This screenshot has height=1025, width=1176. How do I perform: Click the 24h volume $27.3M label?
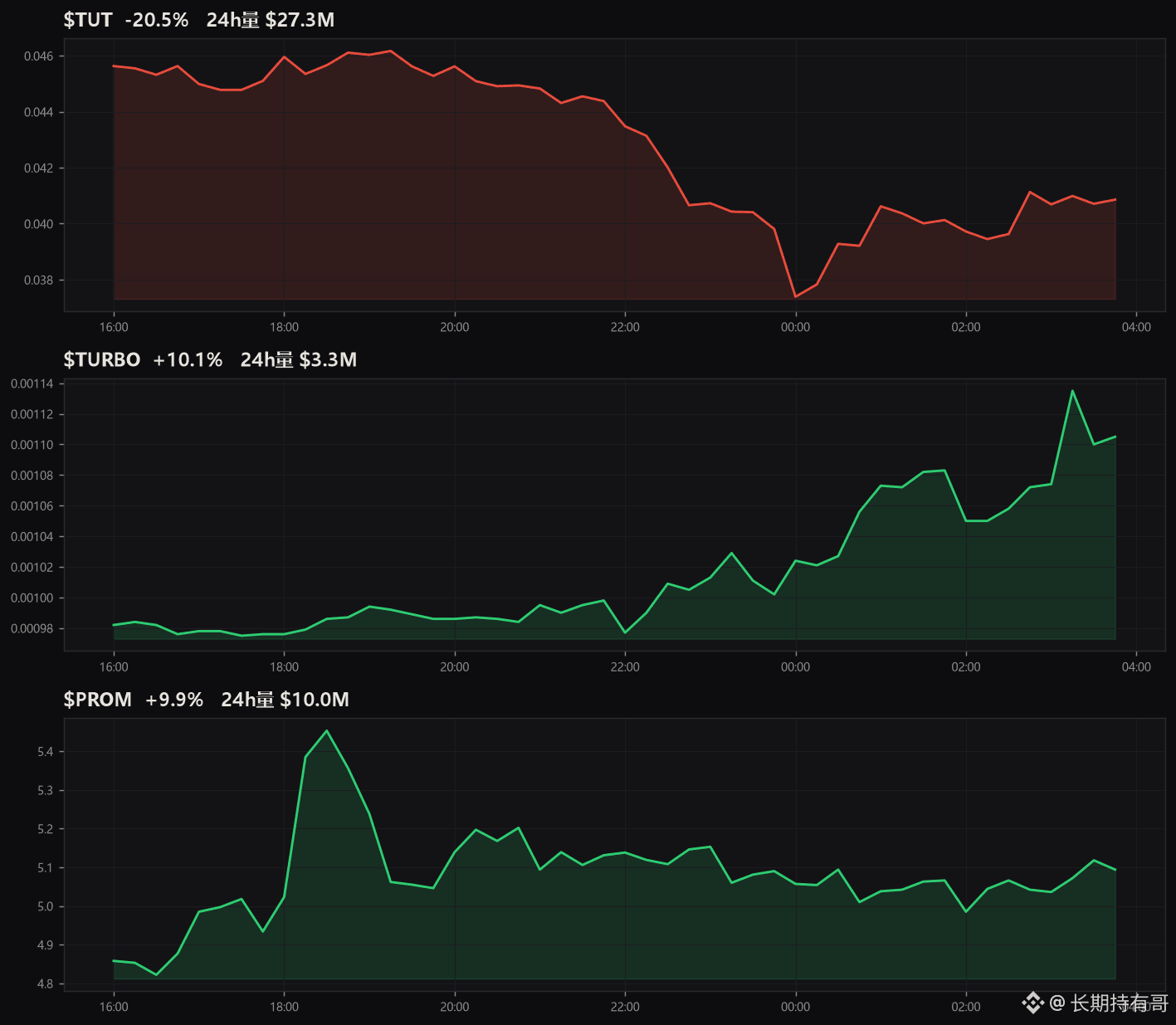[x=271, y=20]
